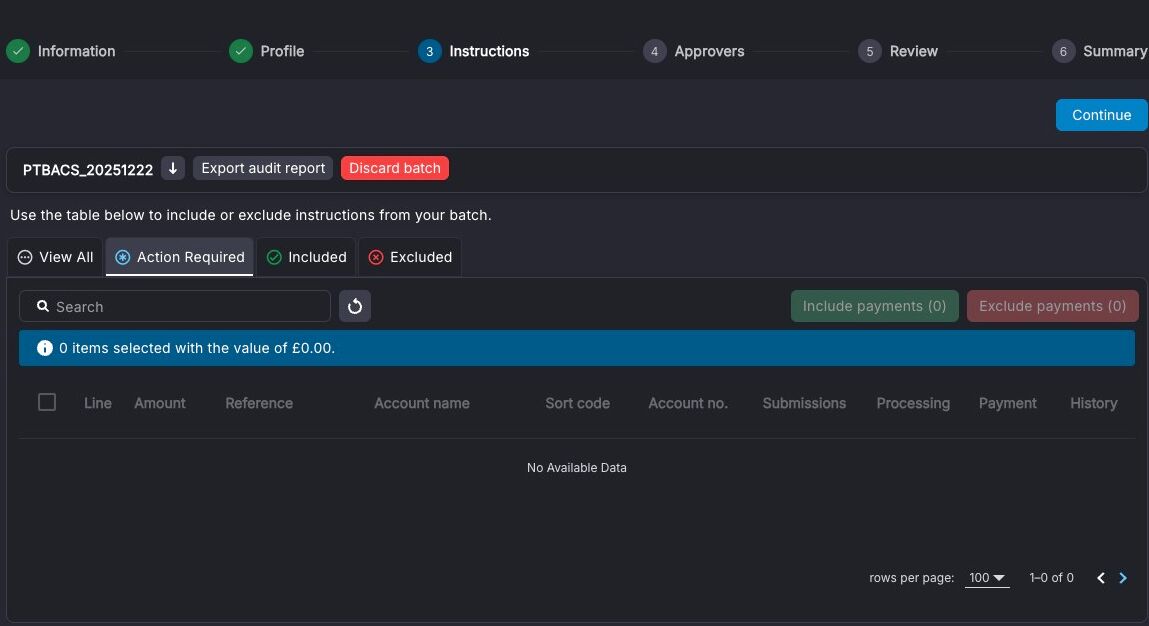
Task: Click the refresh icon beside the search box
Action: pyautogui.click(x=355, y=306)
